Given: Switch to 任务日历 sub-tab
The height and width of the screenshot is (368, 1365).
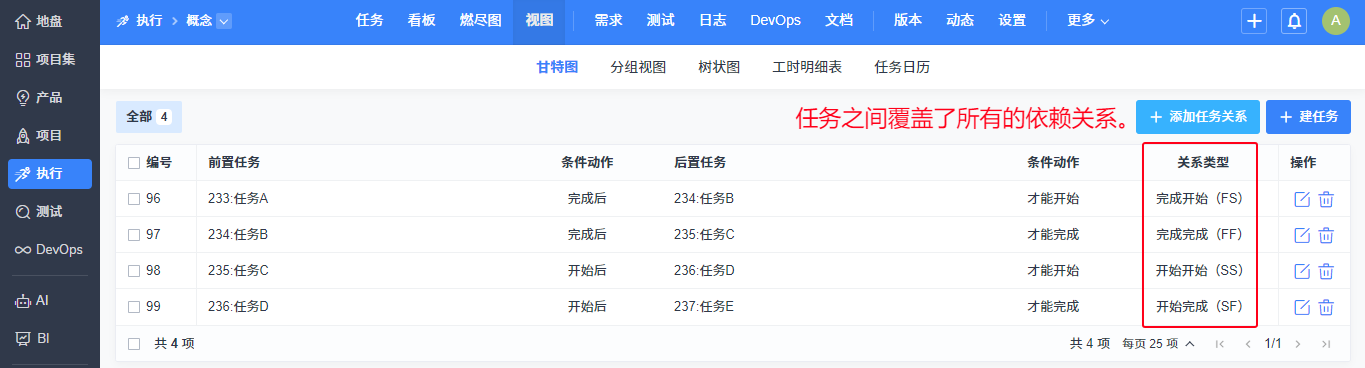Looking at the screenshot, I should coord(902,68).
